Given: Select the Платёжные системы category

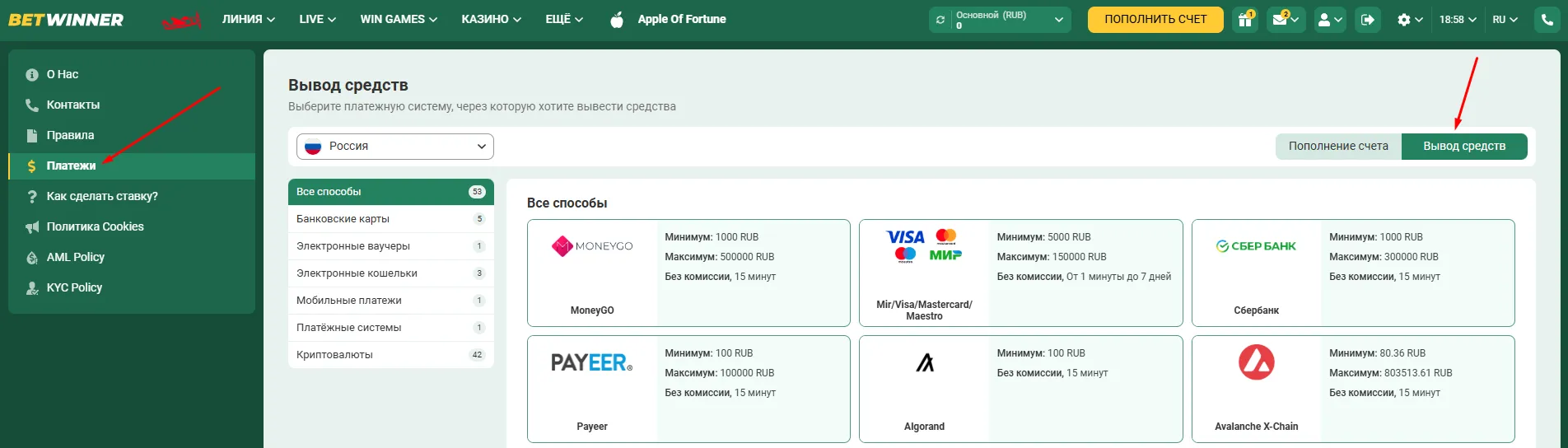Looking at the screenshot, I should (391, 328).
